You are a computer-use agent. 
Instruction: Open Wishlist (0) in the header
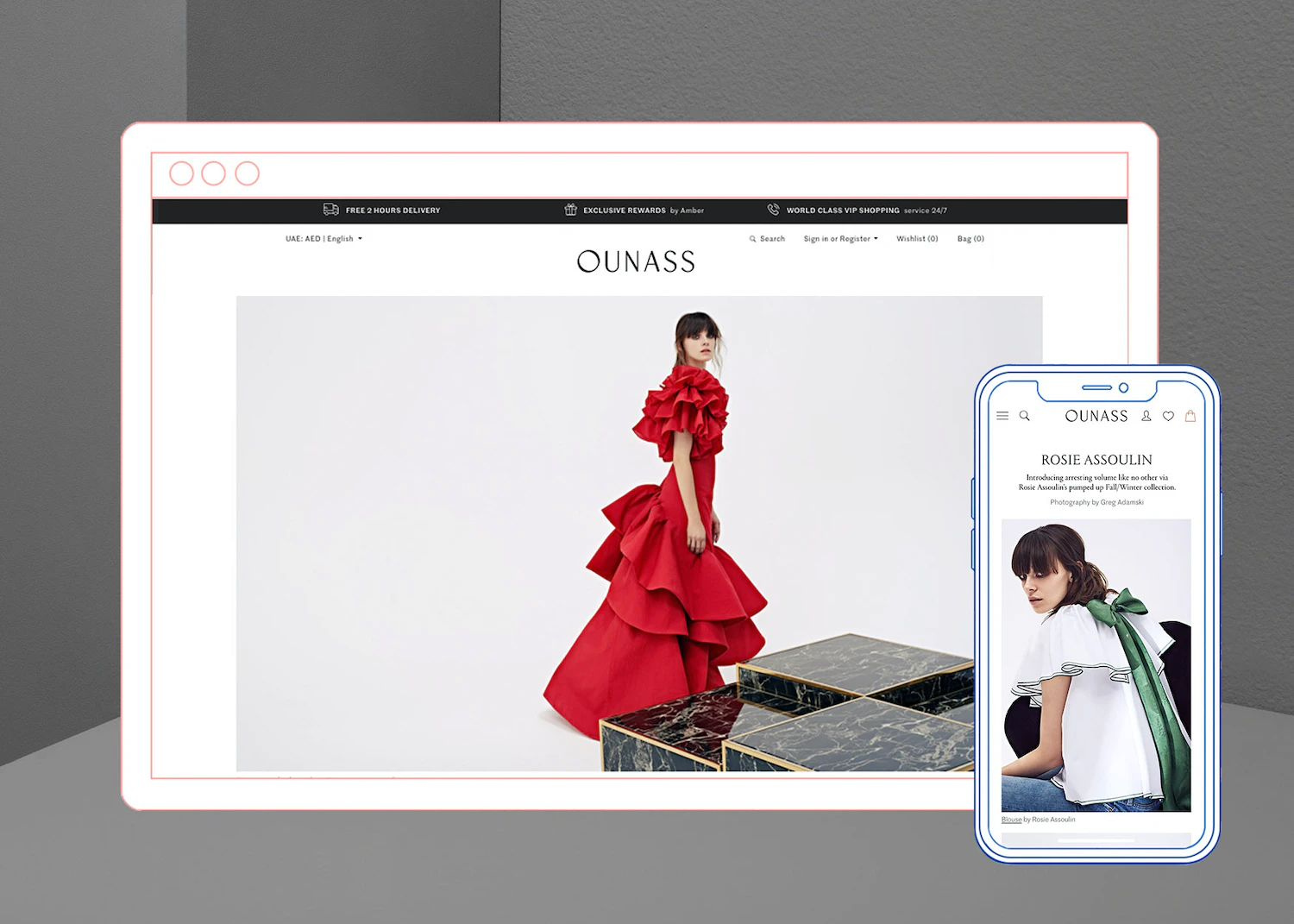[917, 239]
